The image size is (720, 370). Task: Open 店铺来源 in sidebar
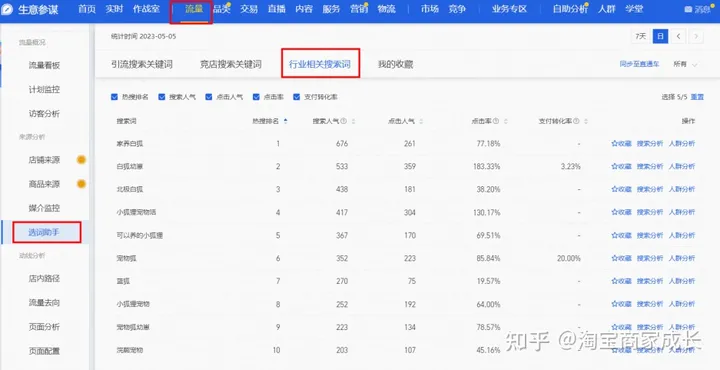pos(44,160)
